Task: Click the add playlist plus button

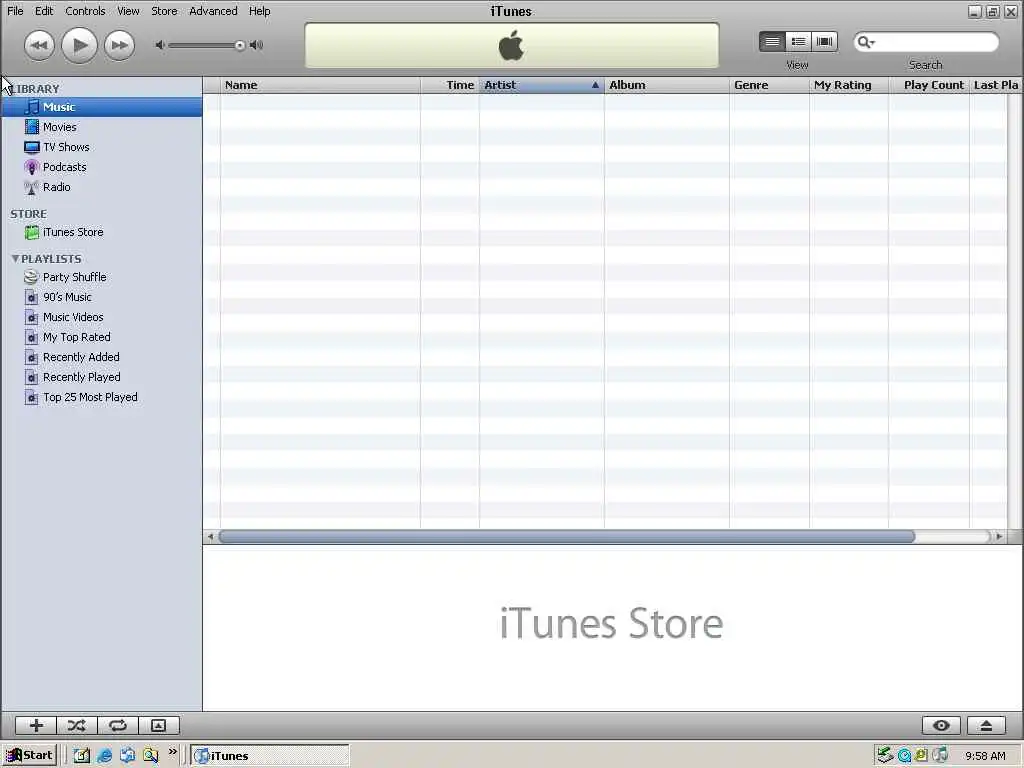Action: 36,726
